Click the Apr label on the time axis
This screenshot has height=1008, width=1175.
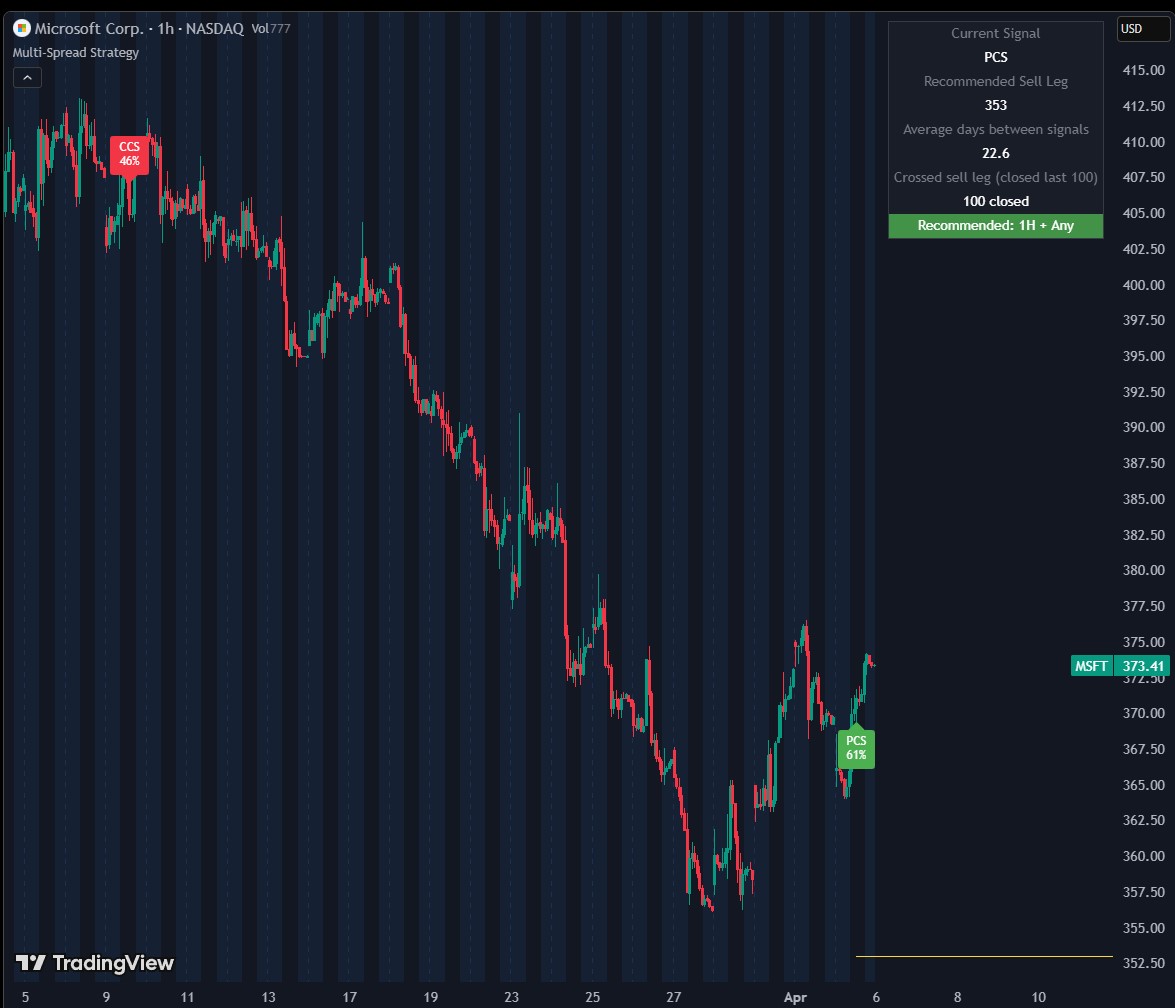pos(795,997)
